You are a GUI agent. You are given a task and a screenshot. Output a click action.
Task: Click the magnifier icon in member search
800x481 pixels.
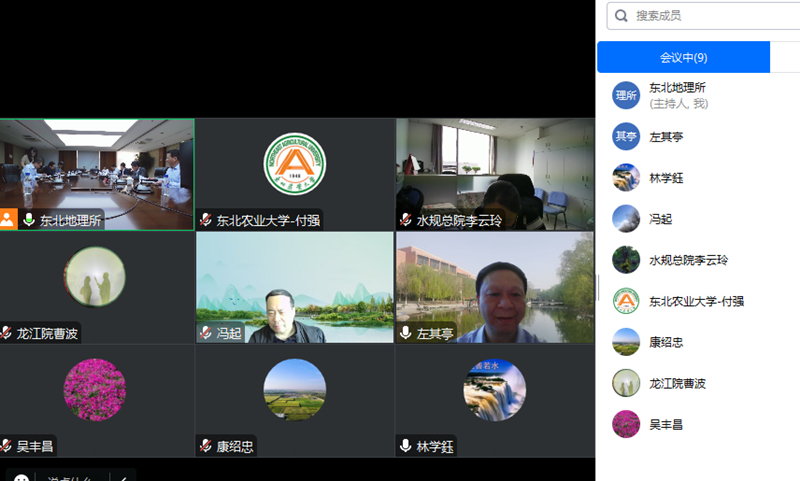pos(622,16)
